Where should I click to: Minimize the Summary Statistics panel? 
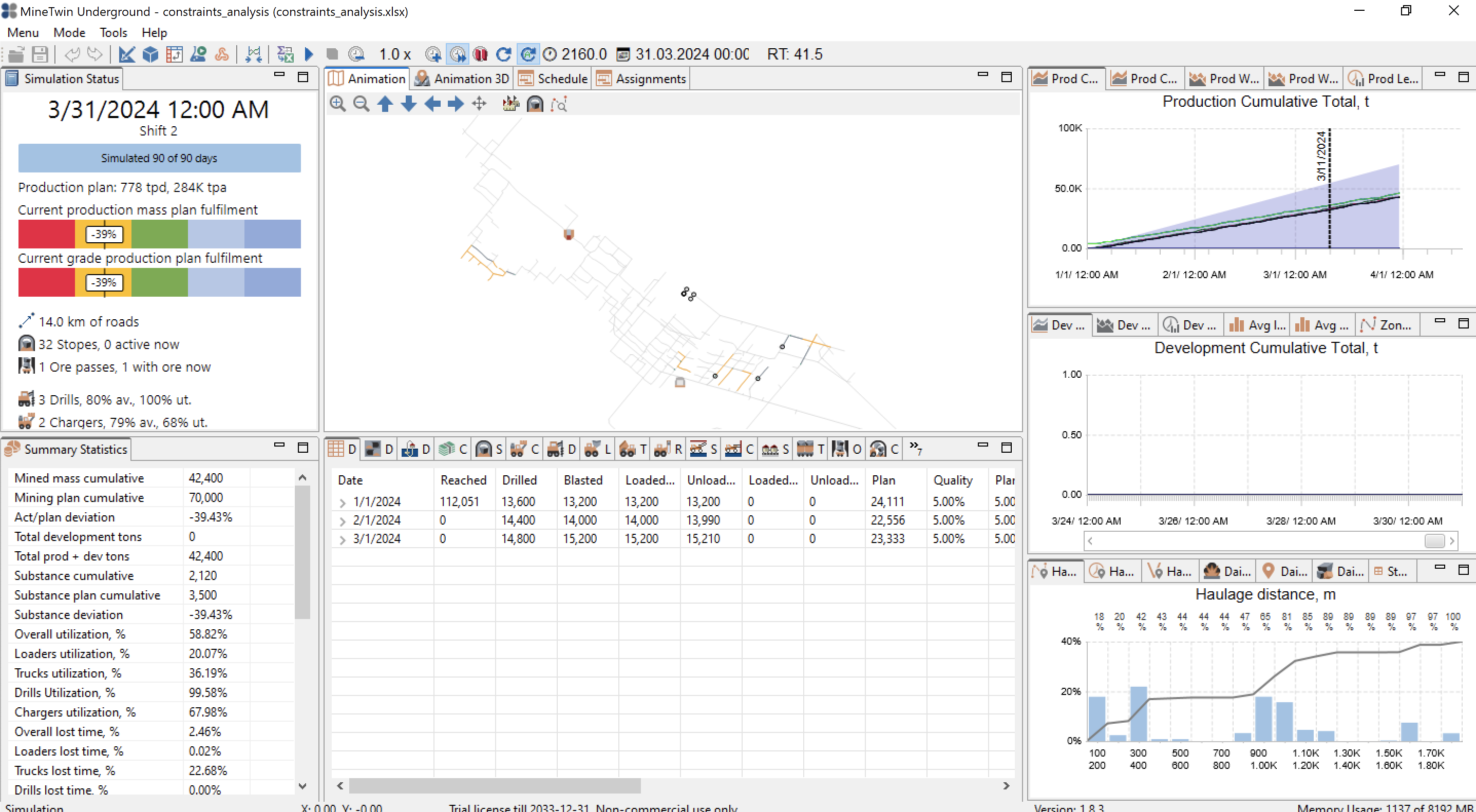pyautogui.click(x=279, y=445)
